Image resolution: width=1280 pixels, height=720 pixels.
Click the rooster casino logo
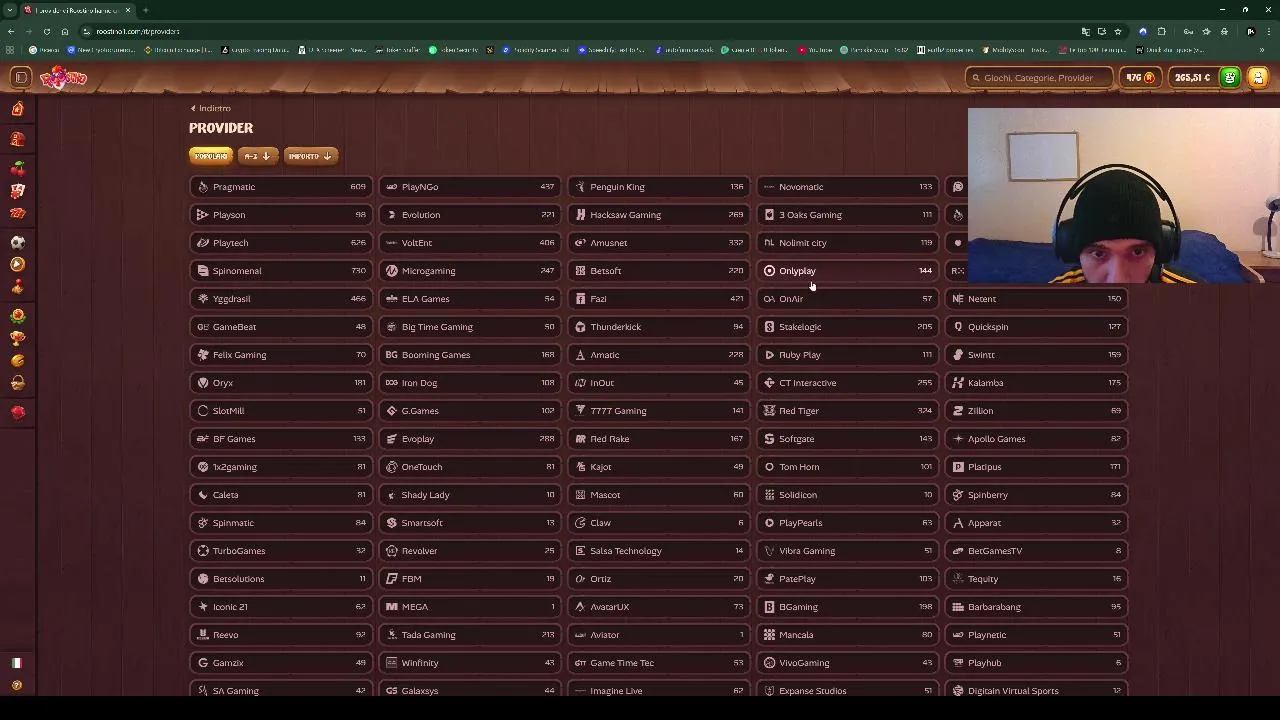pos(63,77)
